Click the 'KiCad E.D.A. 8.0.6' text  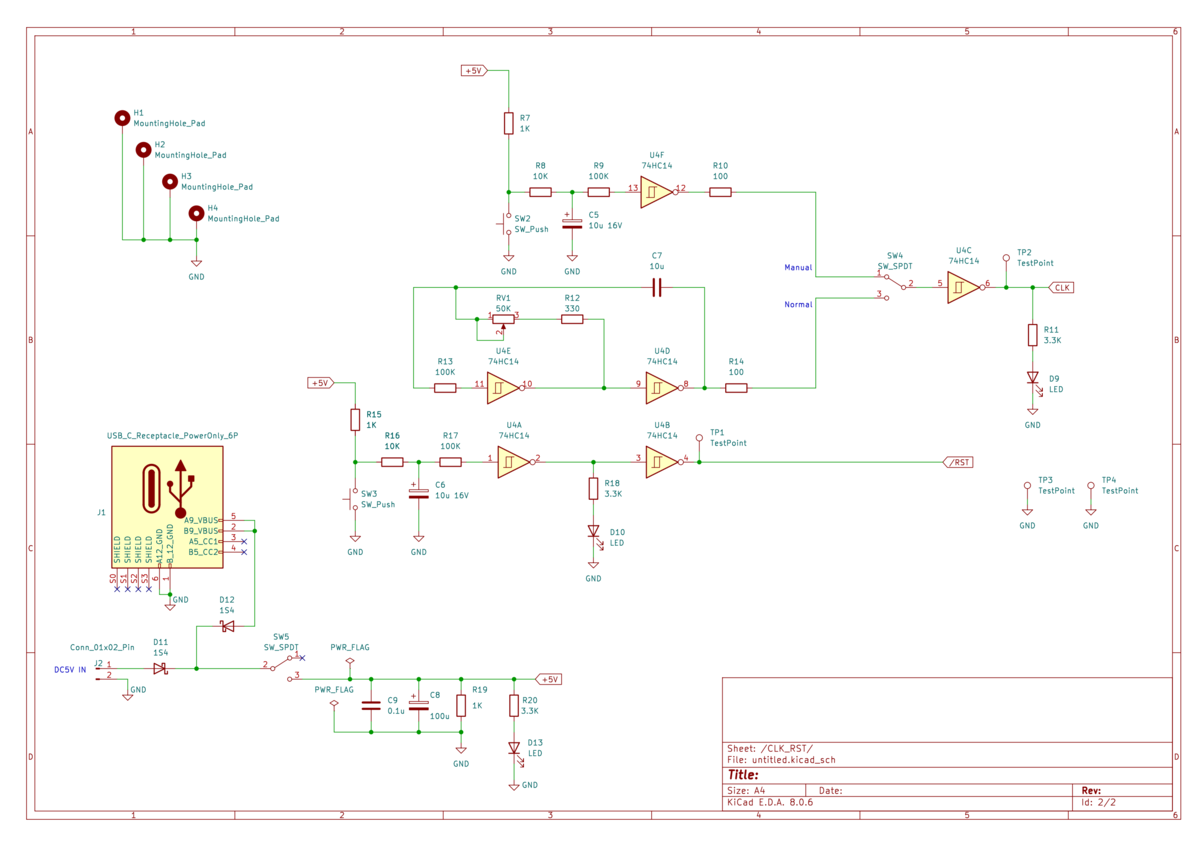pos(770,802)
